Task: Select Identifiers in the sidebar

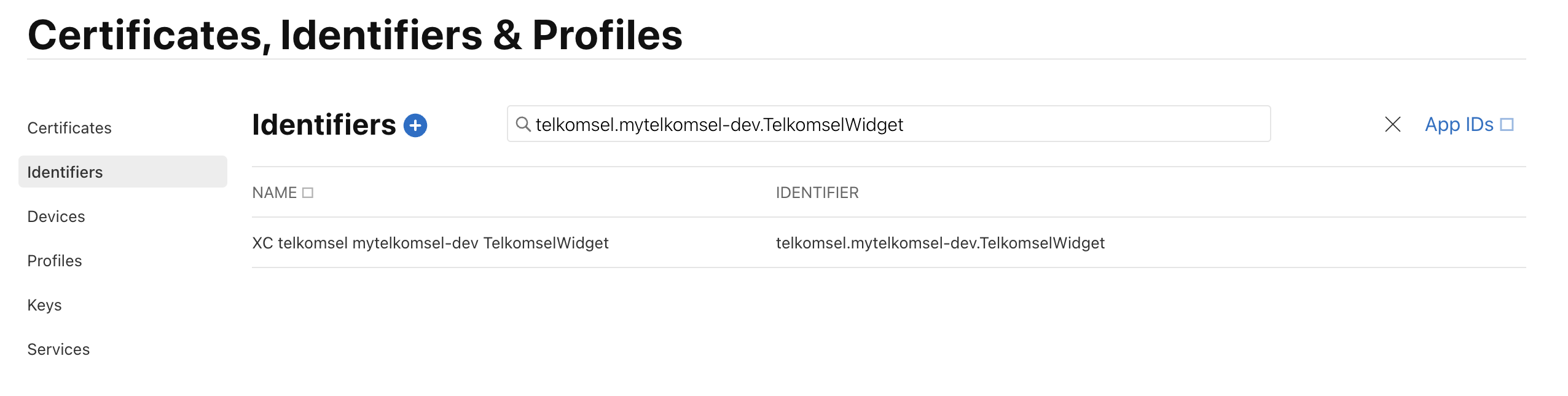Action: click(65, 172)
